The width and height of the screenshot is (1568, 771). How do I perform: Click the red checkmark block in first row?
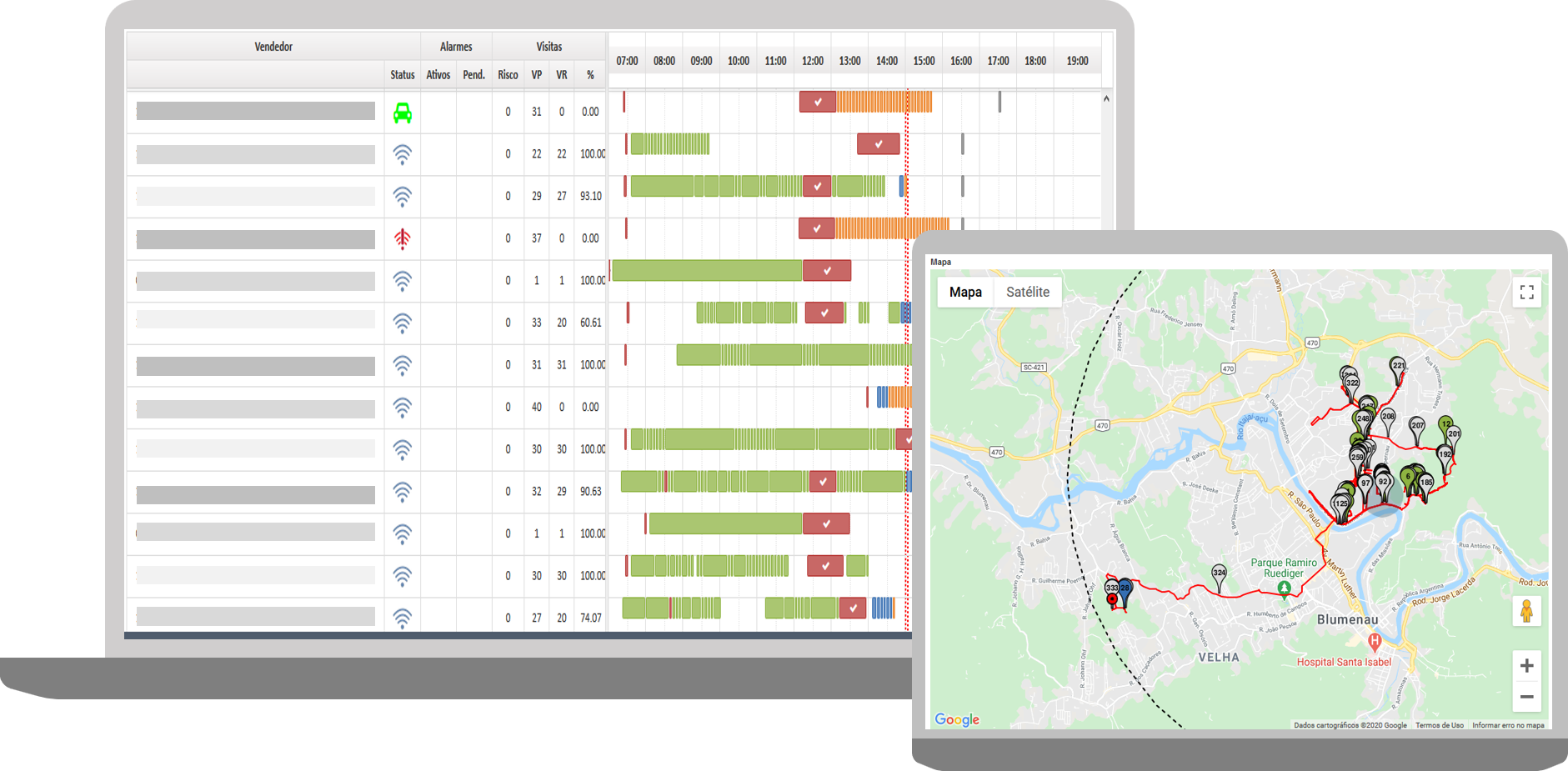[x=817, y=102]
